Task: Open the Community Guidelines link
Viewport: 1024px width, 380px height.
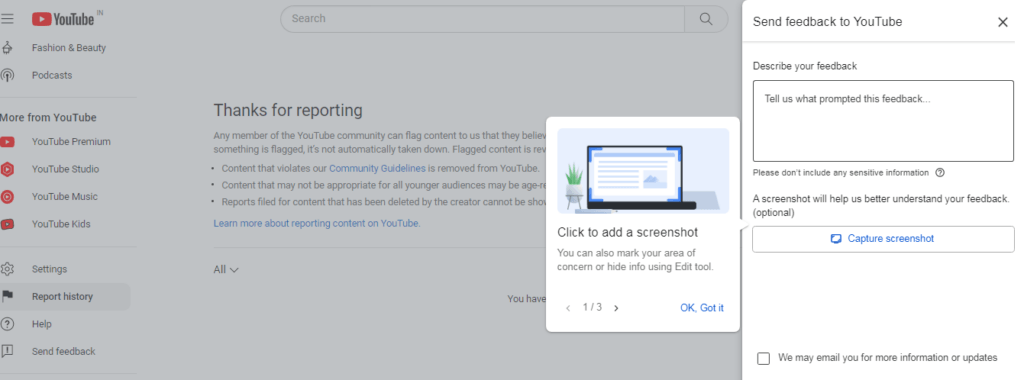Action: pos(377,168)
